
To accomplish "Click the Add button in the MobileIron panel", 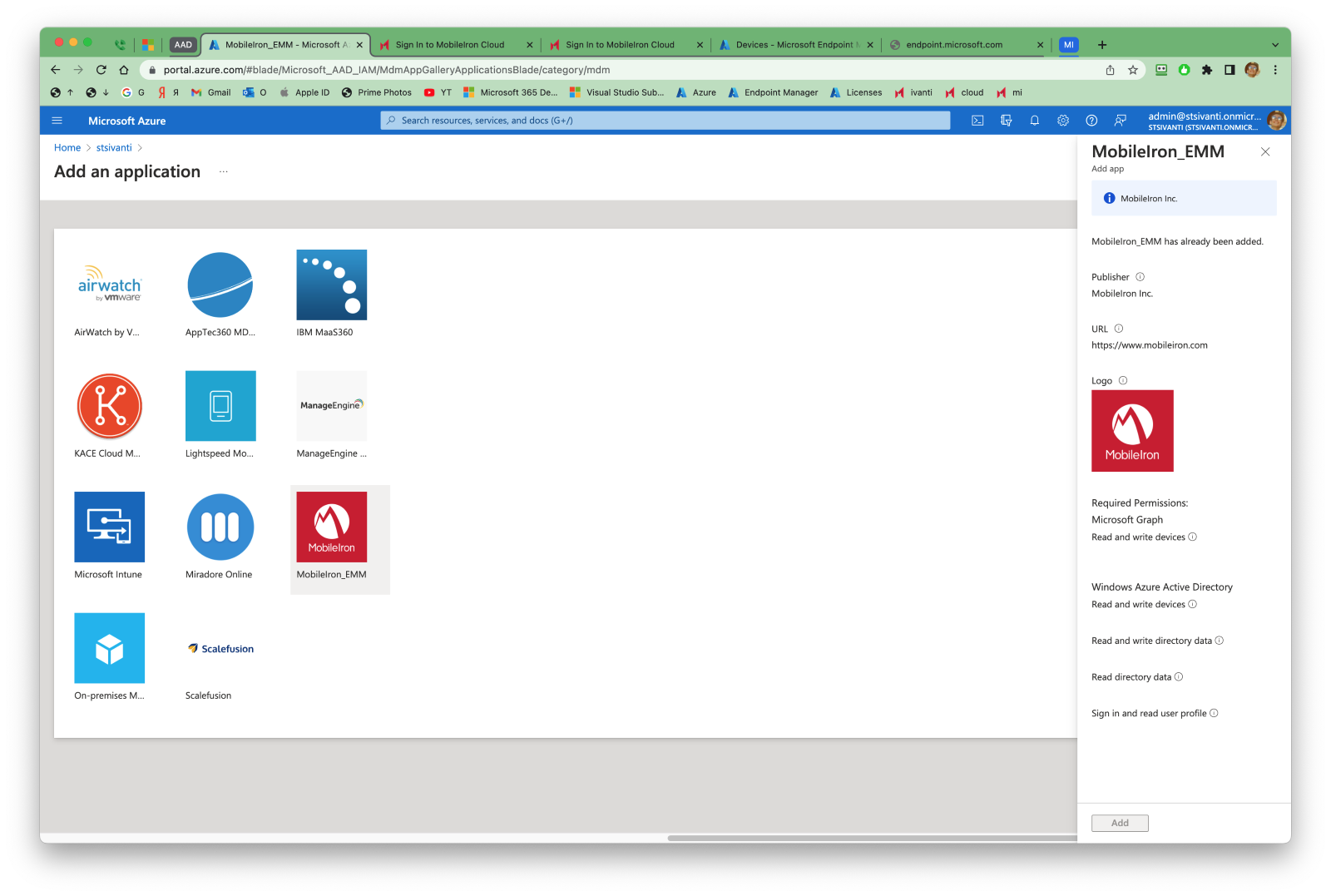I will [1119, 823].
